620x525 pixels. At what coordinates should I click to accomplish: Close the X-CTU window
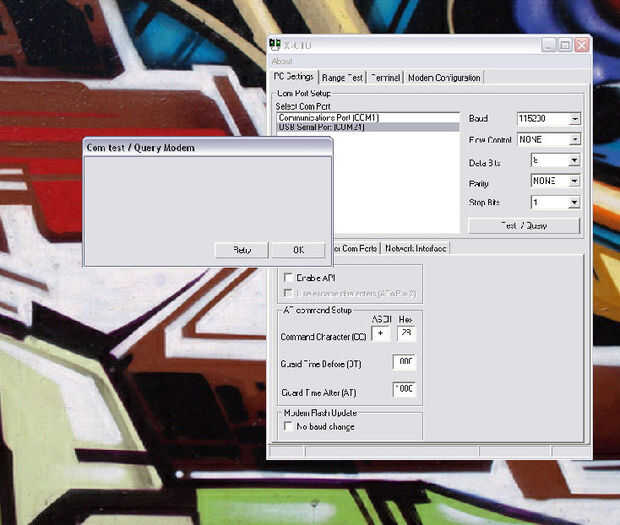(582, 45)
